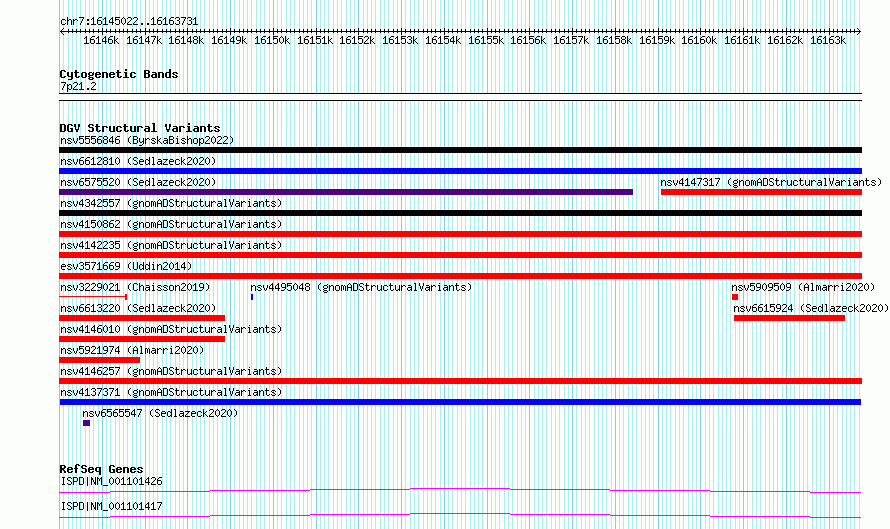Open nsv4142235 (gnomADStructuralVariants) label
Image resolution: width=890 pixels, height=529 pixels.
pos(171,245)
